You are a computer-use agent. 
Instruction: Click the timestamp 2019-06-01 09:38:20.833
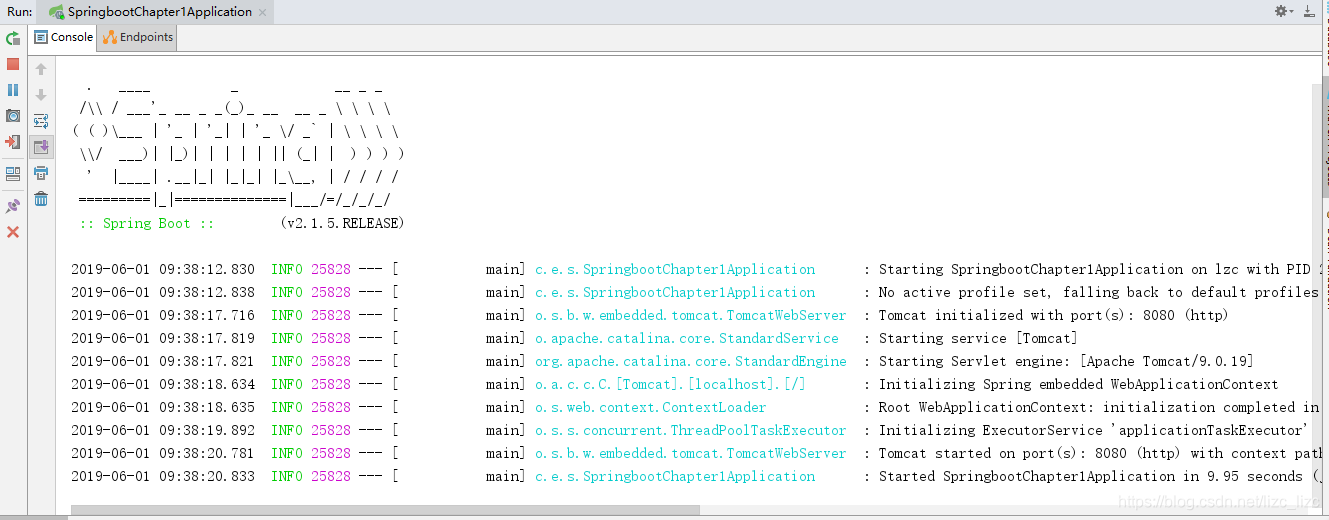click(x=163, y=476)
